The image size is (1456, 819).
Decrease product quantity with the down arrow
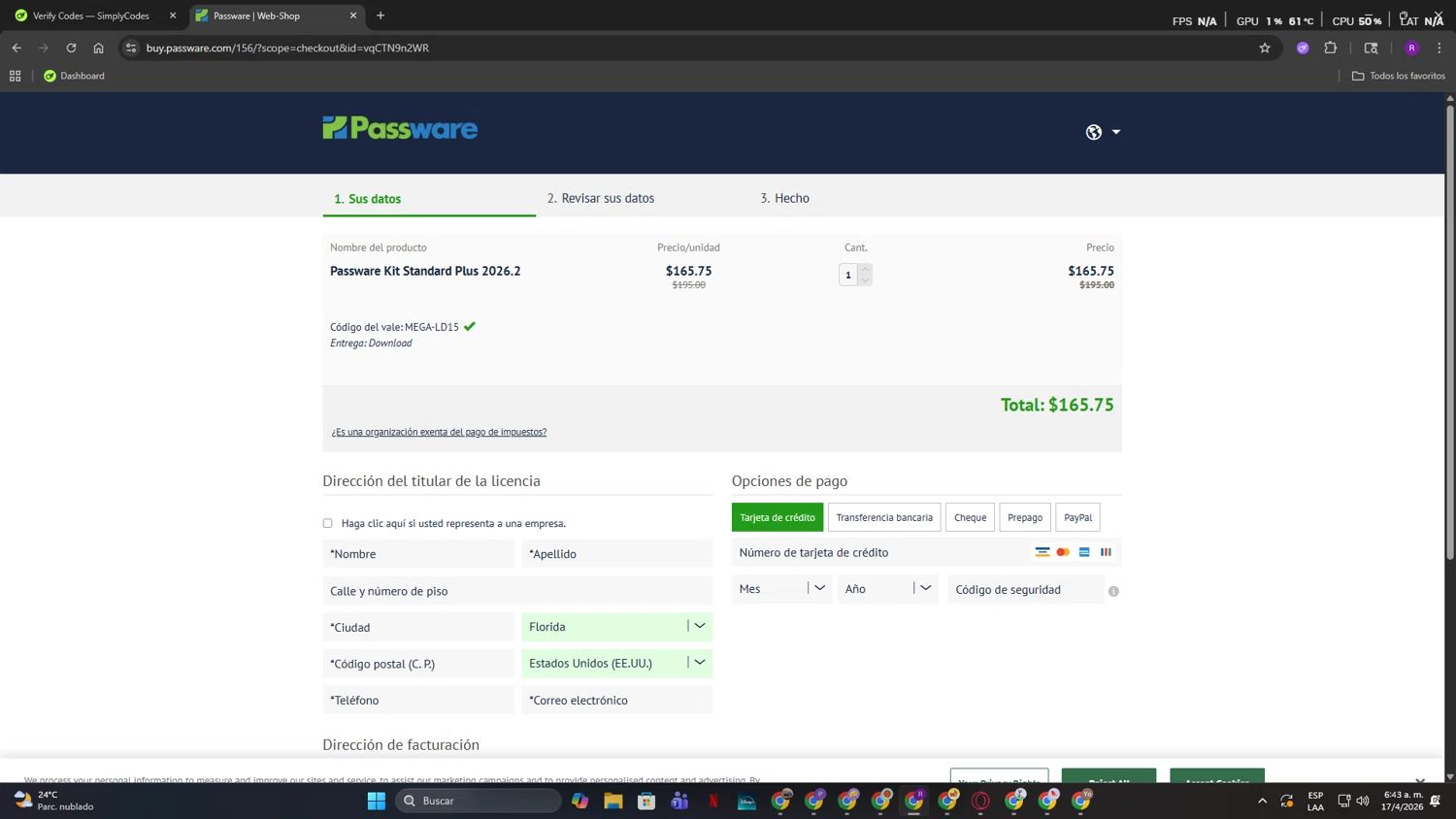click(x=865, y=280)
